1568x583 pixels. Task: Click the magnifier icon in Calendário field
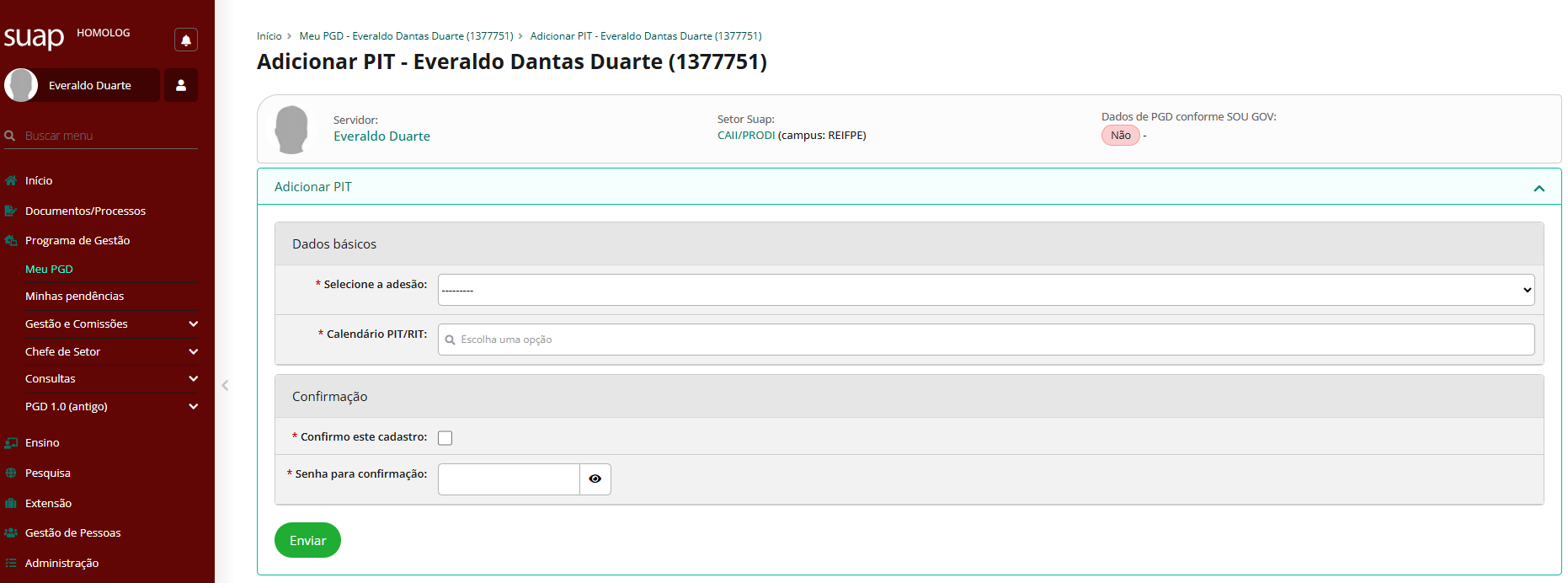tap(450, 340)
